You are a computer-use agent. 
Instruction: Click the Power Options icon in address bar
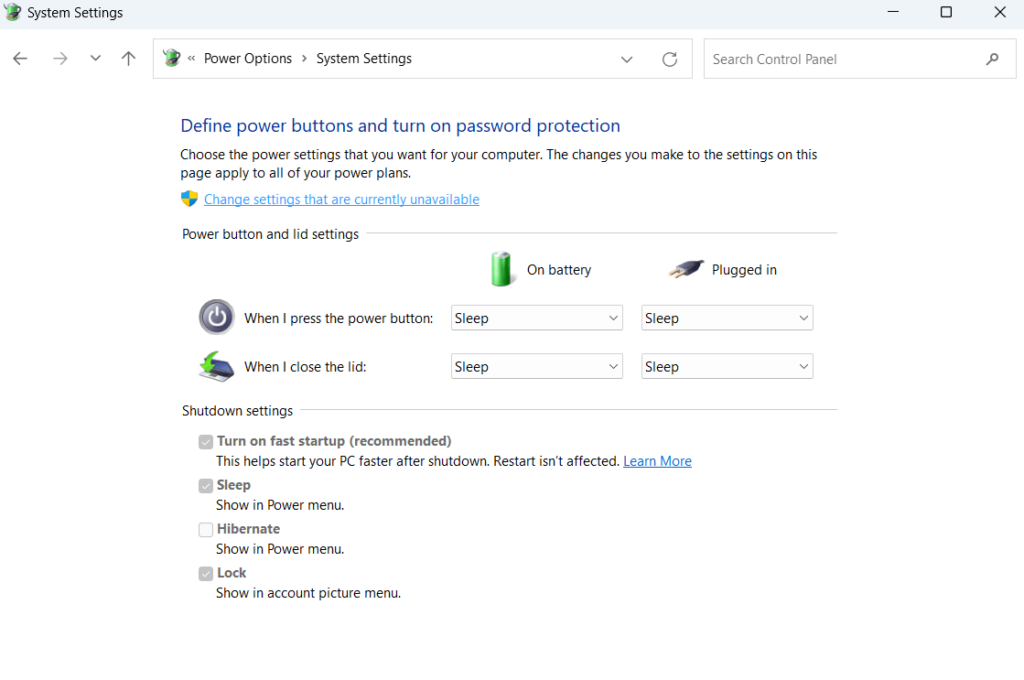pos(172,58)
